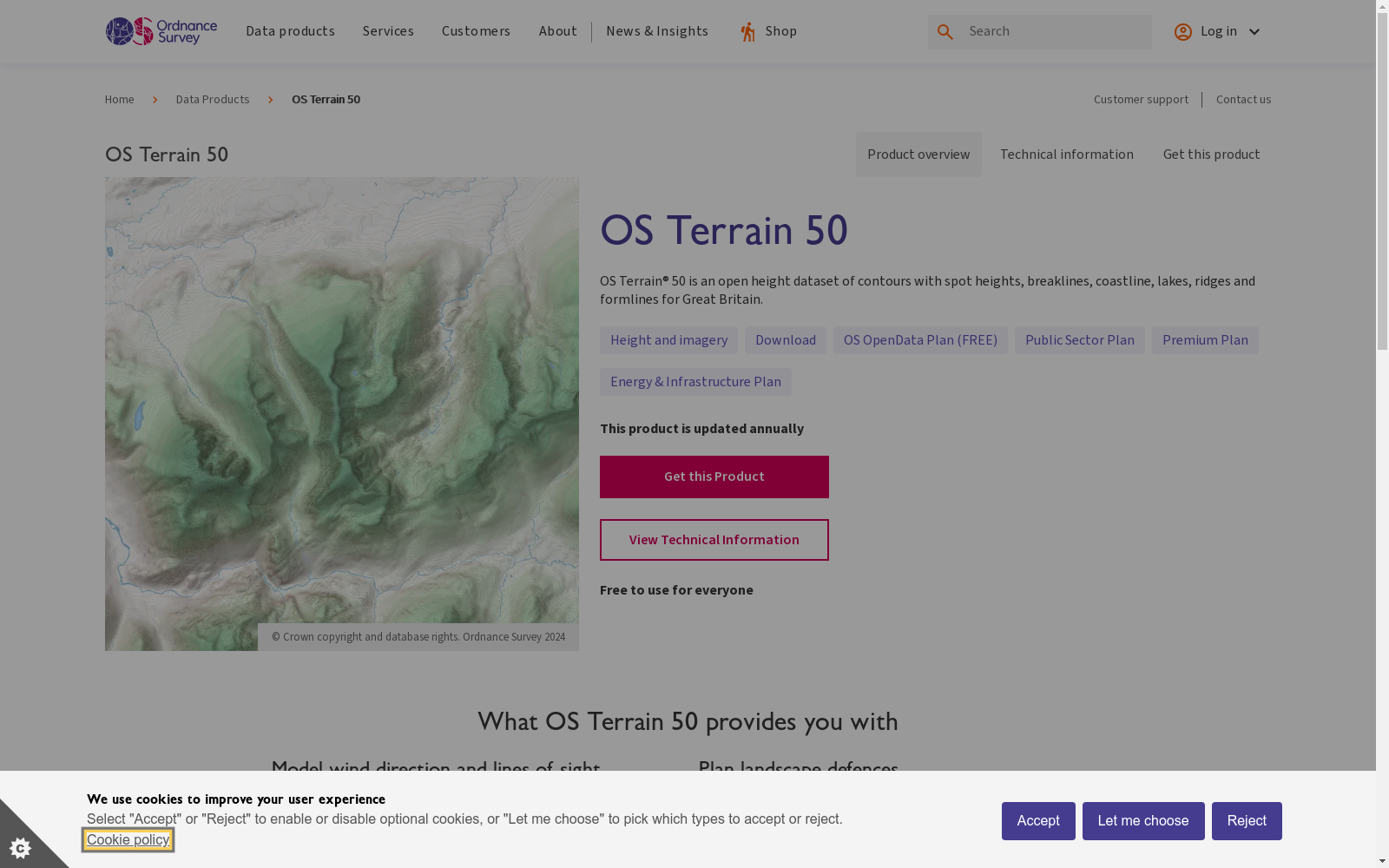The height and width of the screenshot is (868, 1389).
Task: Open the Customers menu
Action: [x=476, y=31]
